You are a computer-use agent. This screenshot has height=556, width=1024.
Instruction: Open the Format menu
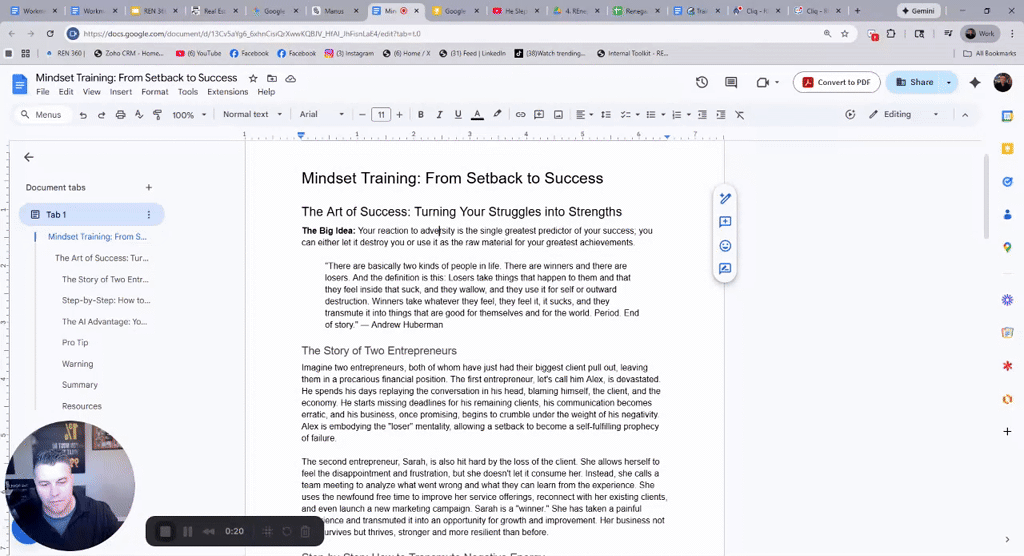(155, 92)
